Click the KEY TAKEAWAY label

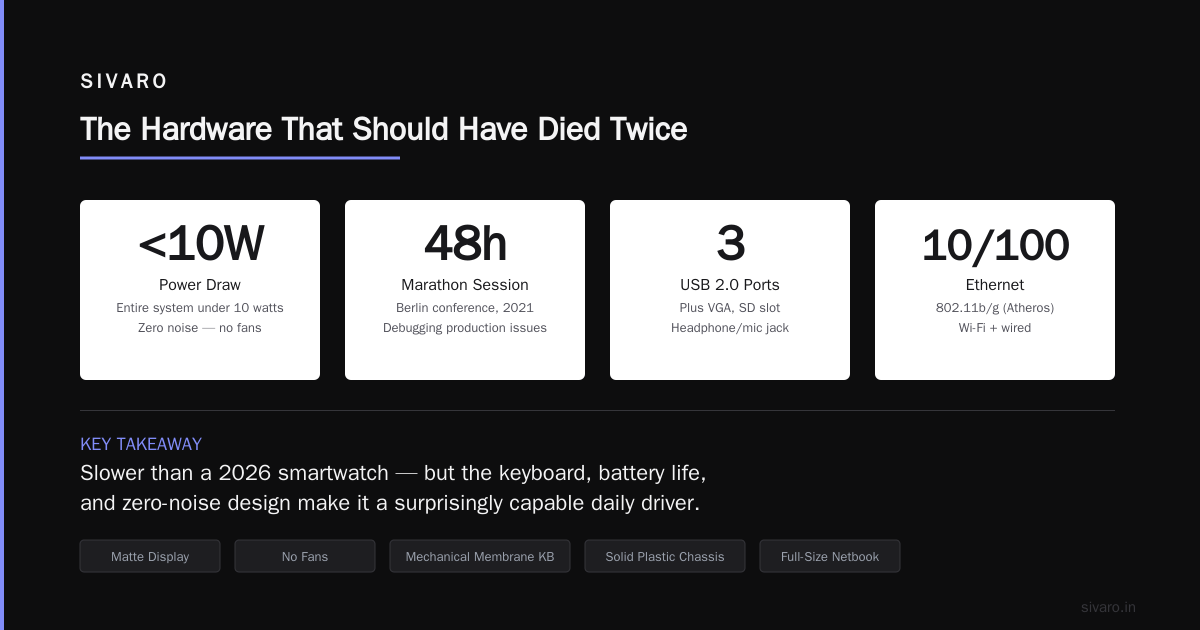point(141,444)
